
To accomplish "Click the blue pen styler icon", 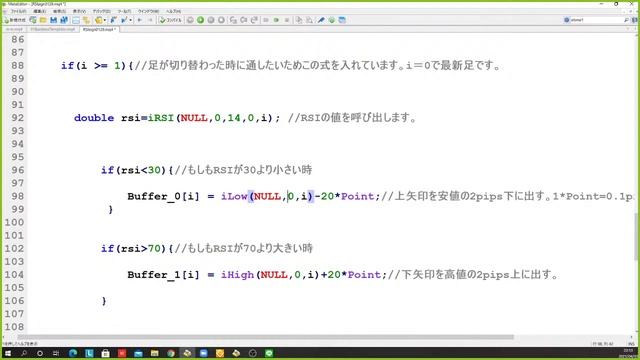I will click(x=321, y=20).
